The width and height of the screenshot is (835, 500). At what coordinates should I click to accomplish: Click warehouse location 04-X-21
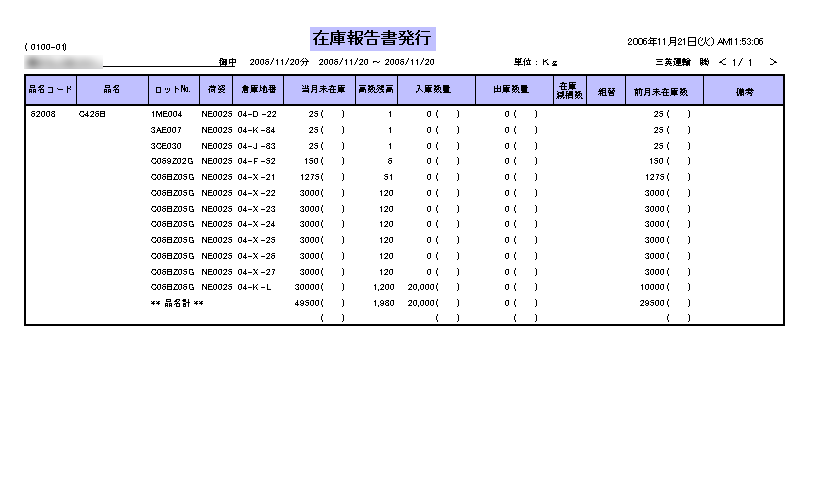click(x=256, y=177)
